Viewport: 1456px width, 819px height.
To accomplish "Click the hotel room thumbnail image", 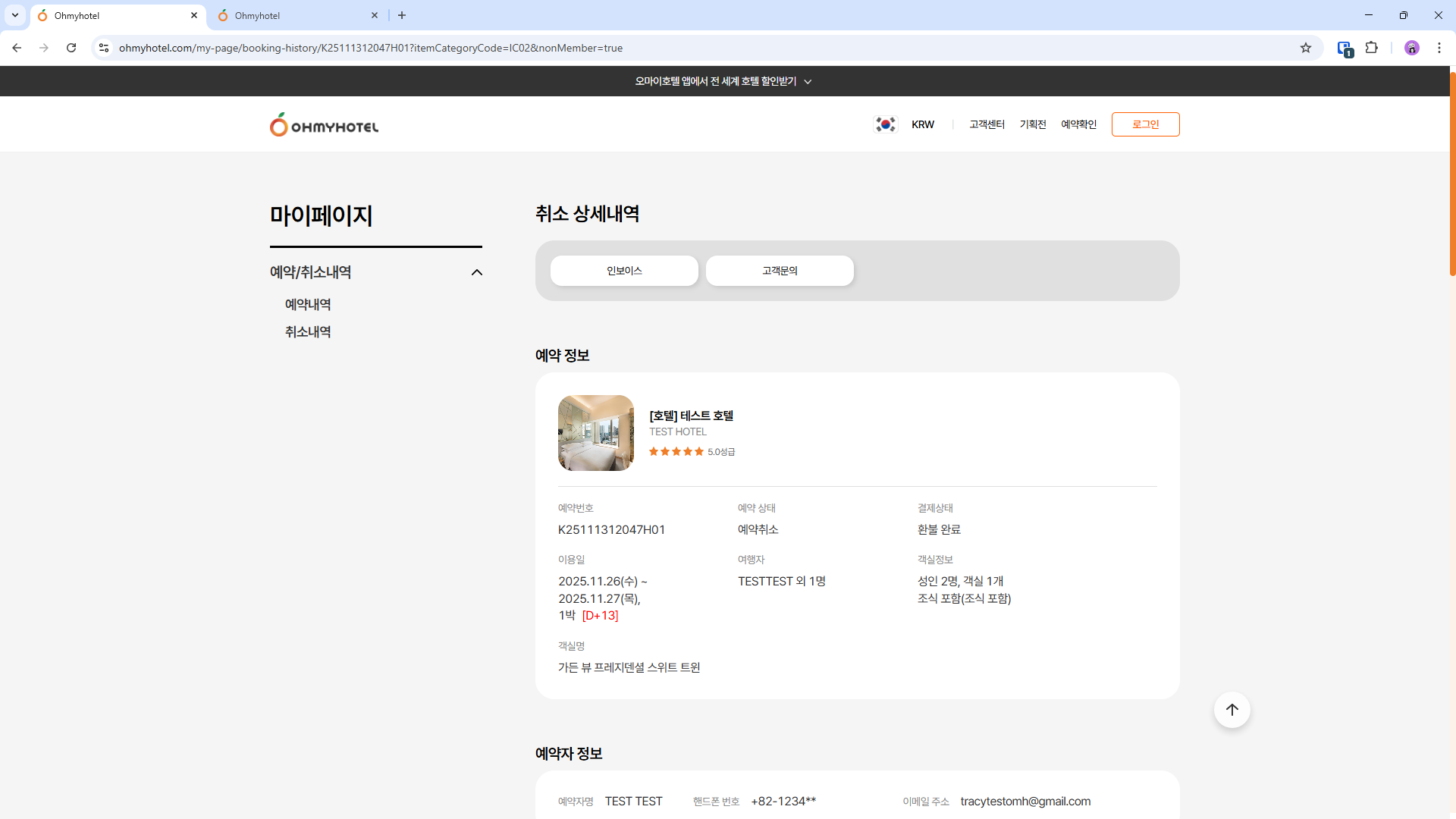I will pyautogui.click(x=596, y=433).
